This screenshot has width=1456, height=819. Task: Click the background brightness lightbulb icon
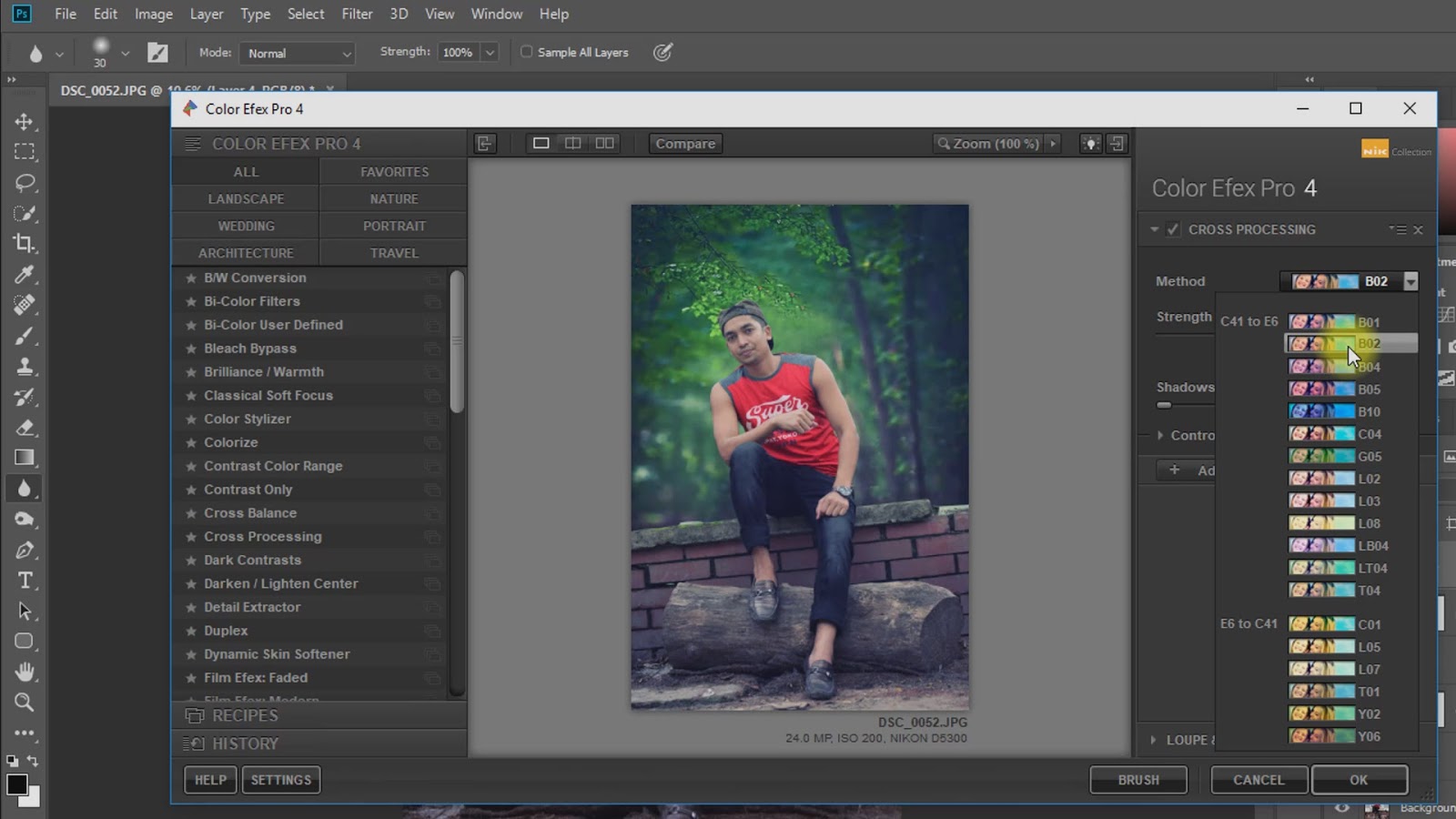[1089, 144]
